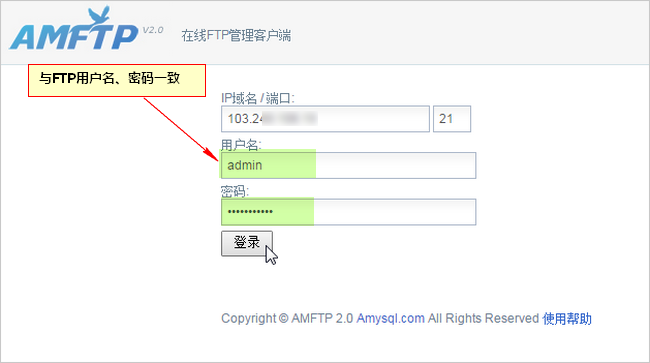Click the empty right side of username field
650x363 pixels.
click(x=395, y=165)
